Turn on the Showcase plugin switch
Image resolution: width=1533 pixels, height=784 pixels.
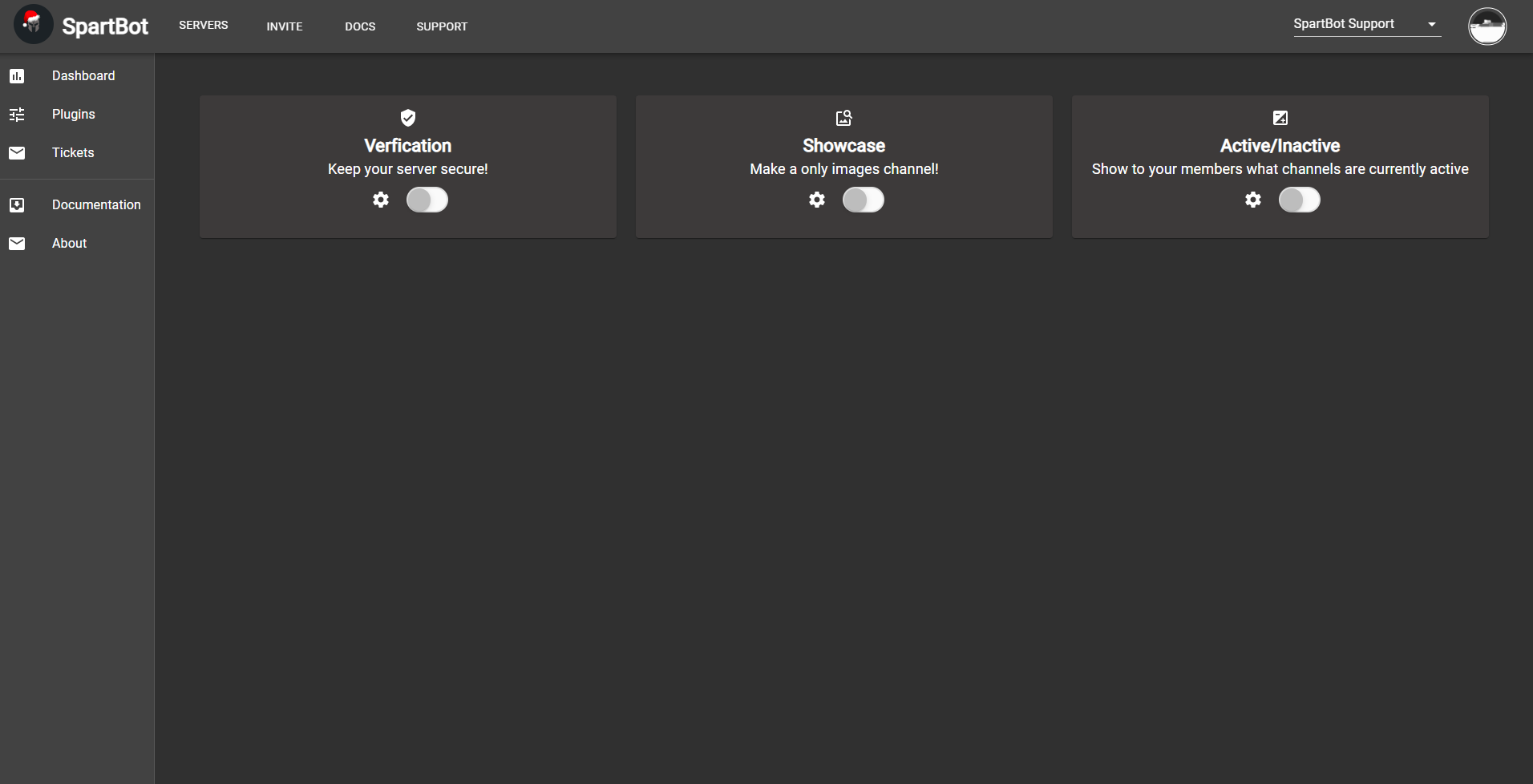(863, 200)
